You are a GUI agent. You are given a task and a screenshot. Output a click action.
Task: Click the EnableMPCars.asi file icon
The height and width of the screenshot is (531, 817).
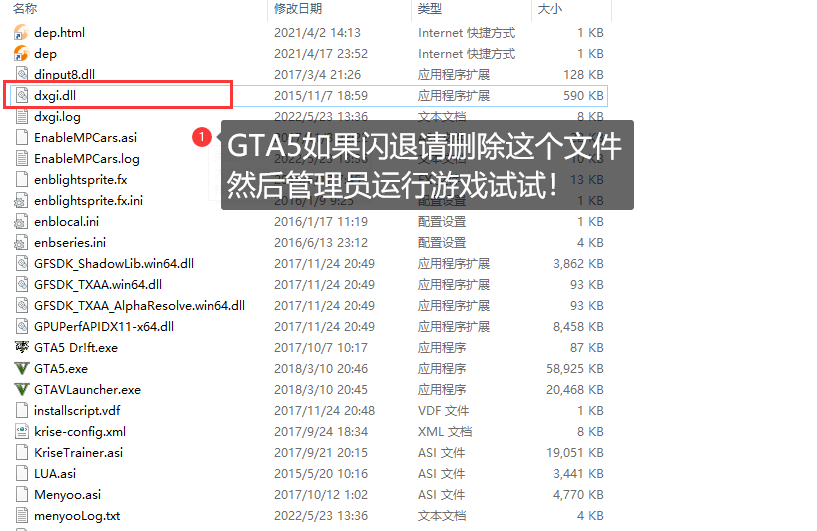pos(21,138)
